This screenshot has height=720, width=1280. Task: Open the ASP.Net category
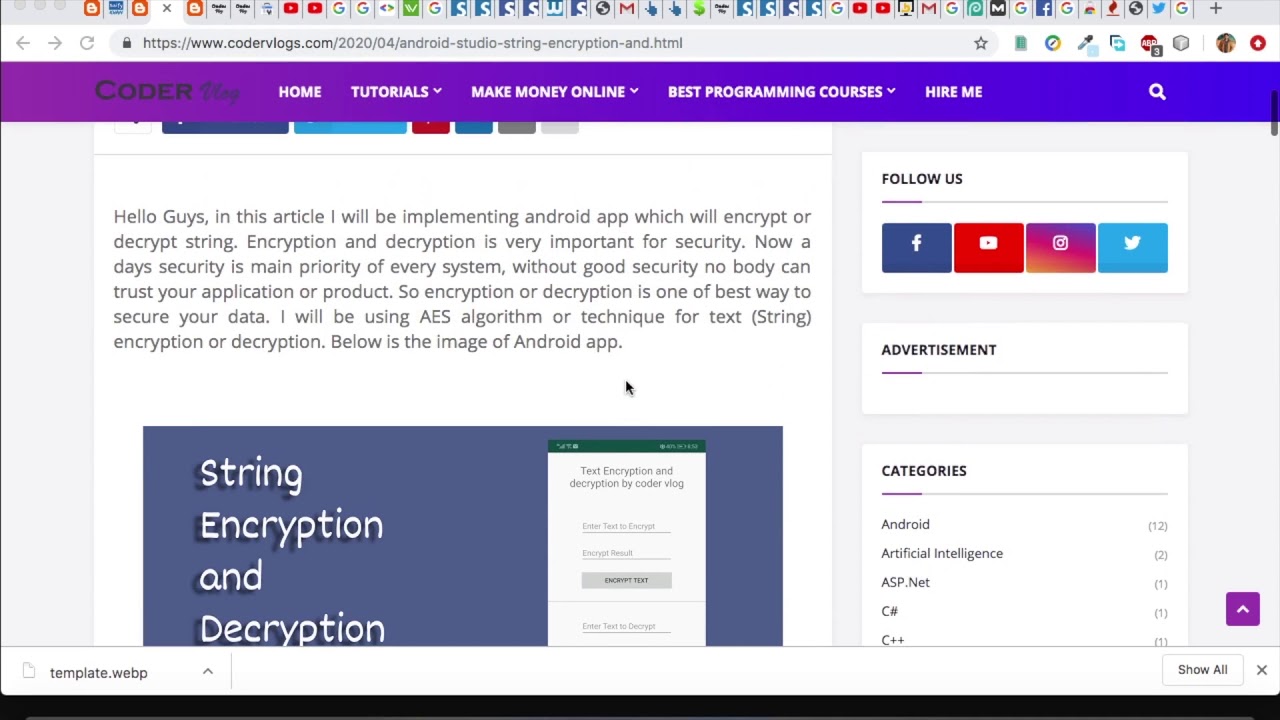point(905,582)
